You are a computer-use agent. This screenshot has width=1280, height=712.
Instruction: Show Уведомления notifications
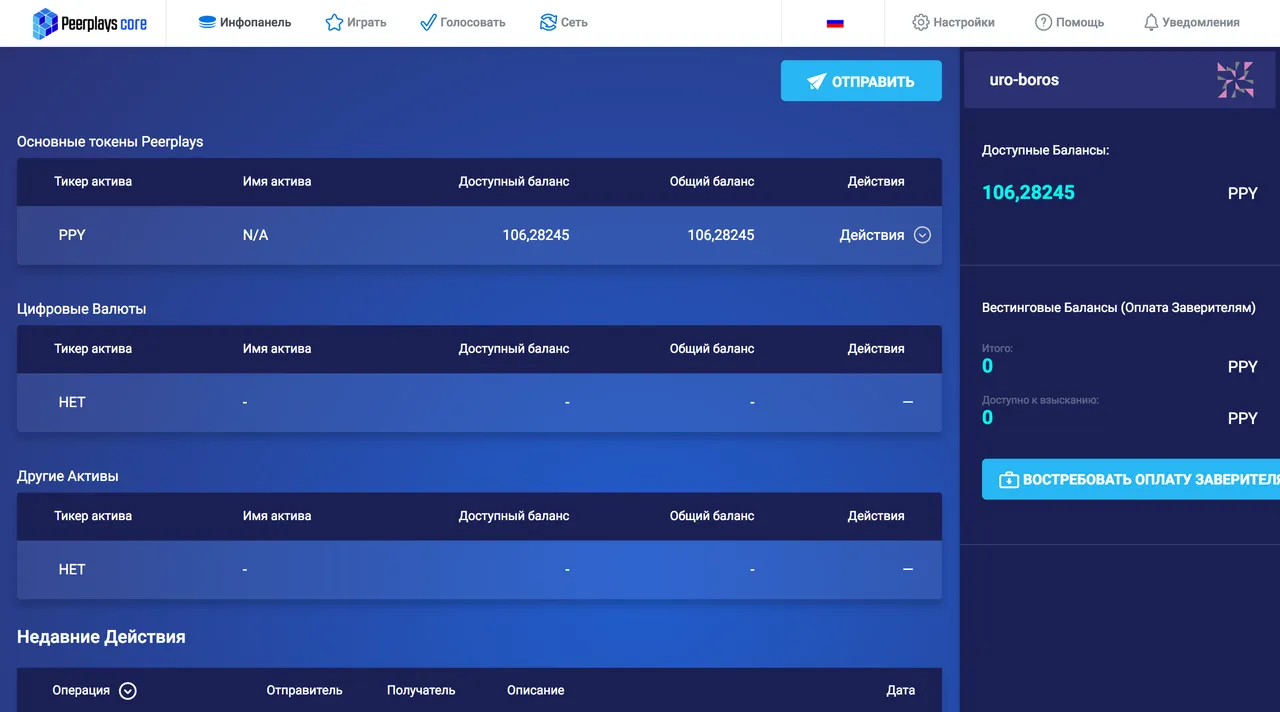click(1191, 22)
